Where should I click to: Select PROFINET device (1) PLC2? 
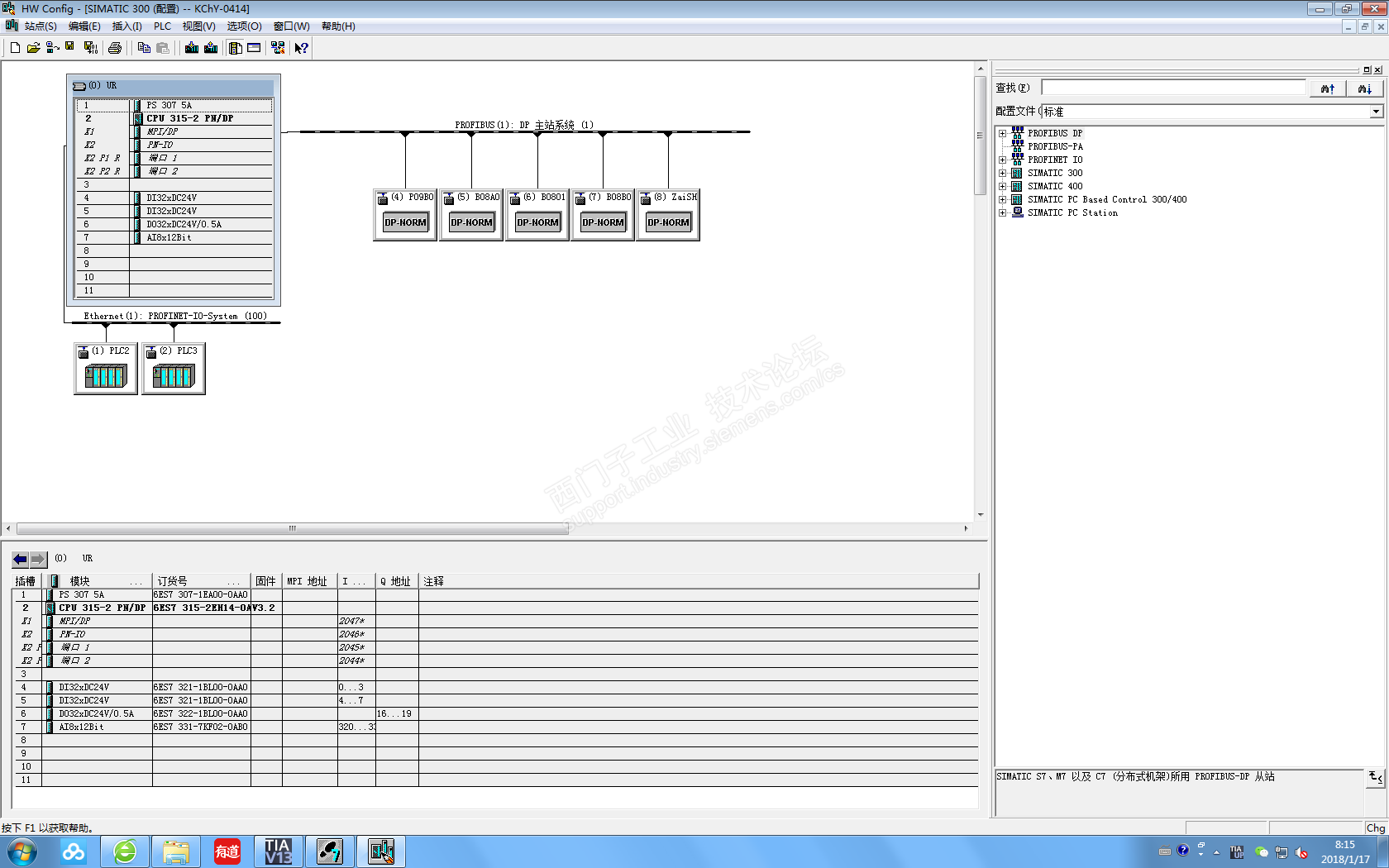[x=106, y=369]
